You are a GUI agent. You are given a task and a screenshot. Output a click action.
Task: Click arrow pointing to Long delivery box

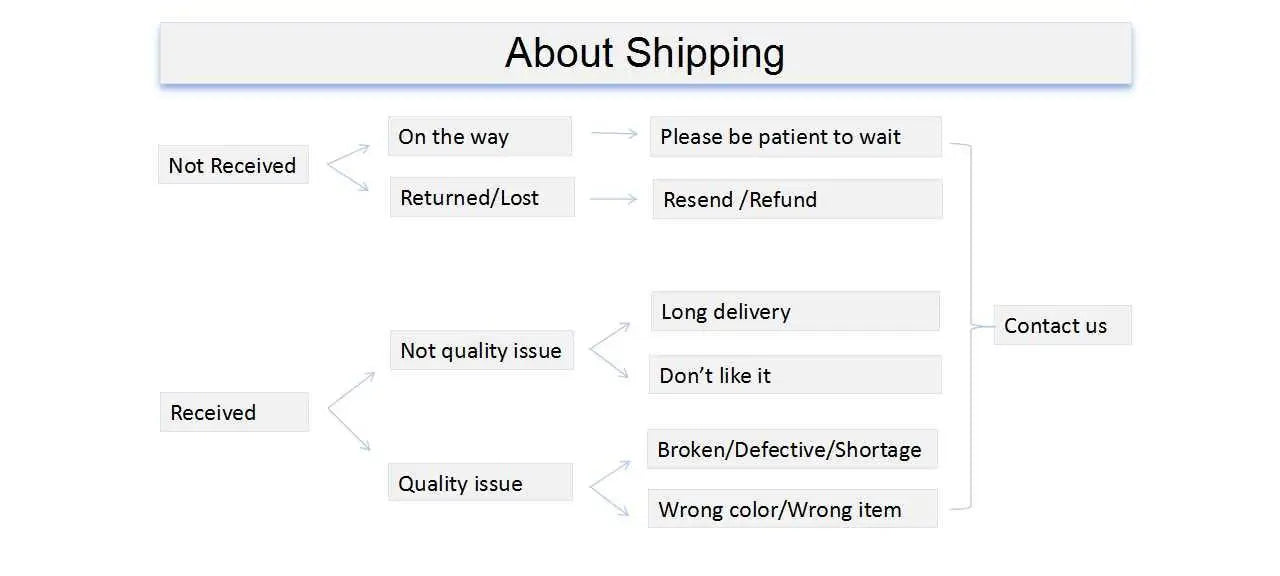[x=610, y=336]
